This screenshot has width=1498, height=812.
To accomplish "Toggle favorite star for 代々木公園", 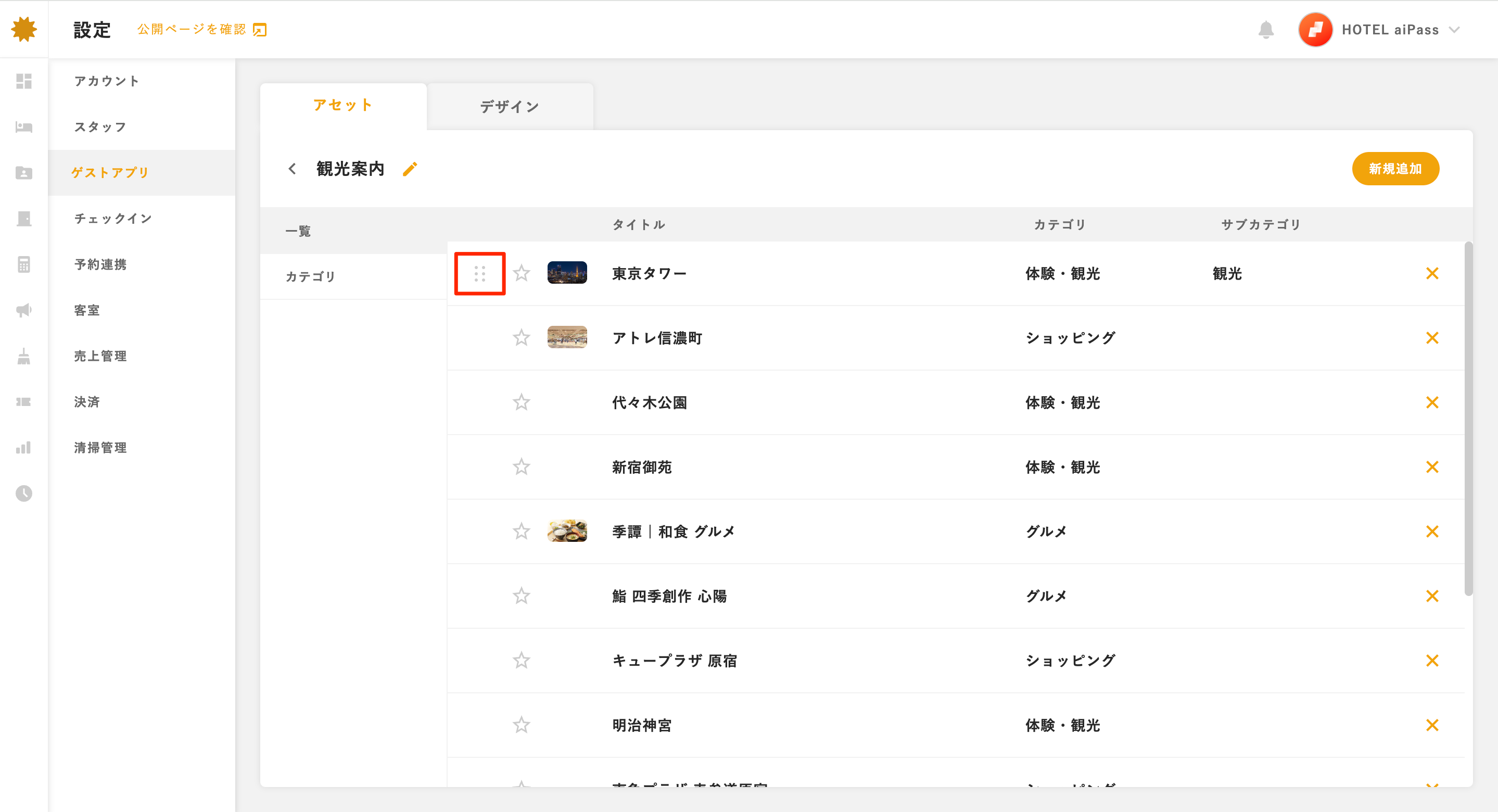I will click(x=522, y=402).
